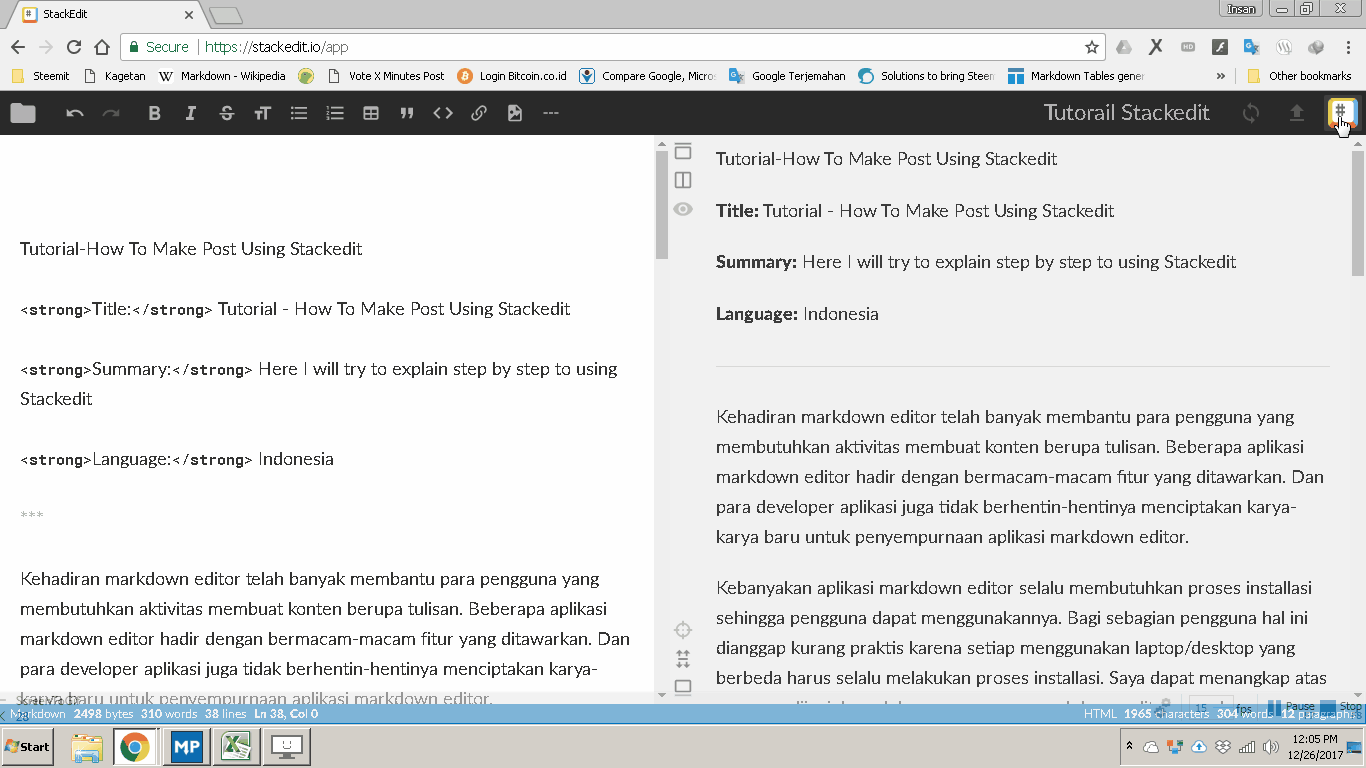Show hidden system tray icons
Screen dimensions: 1366x768
coord(1129,746)
